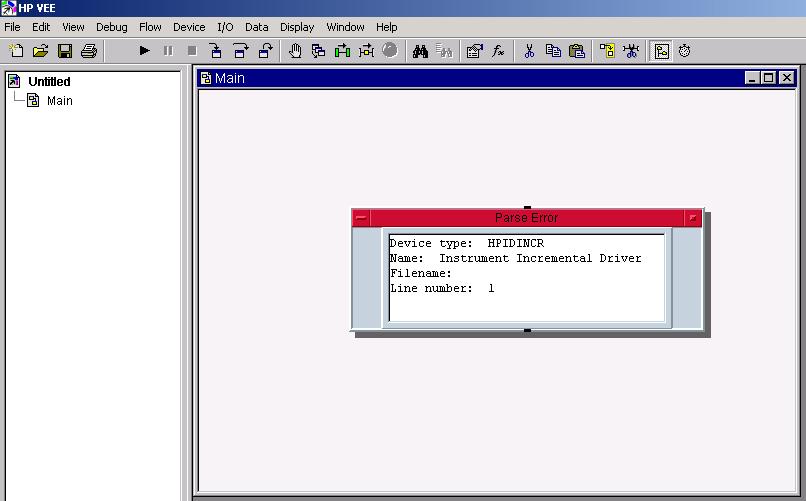The height and width of the screenshot is (501, 806).
Task: Click the New file toolbar icon
Action: pos(16,51)
